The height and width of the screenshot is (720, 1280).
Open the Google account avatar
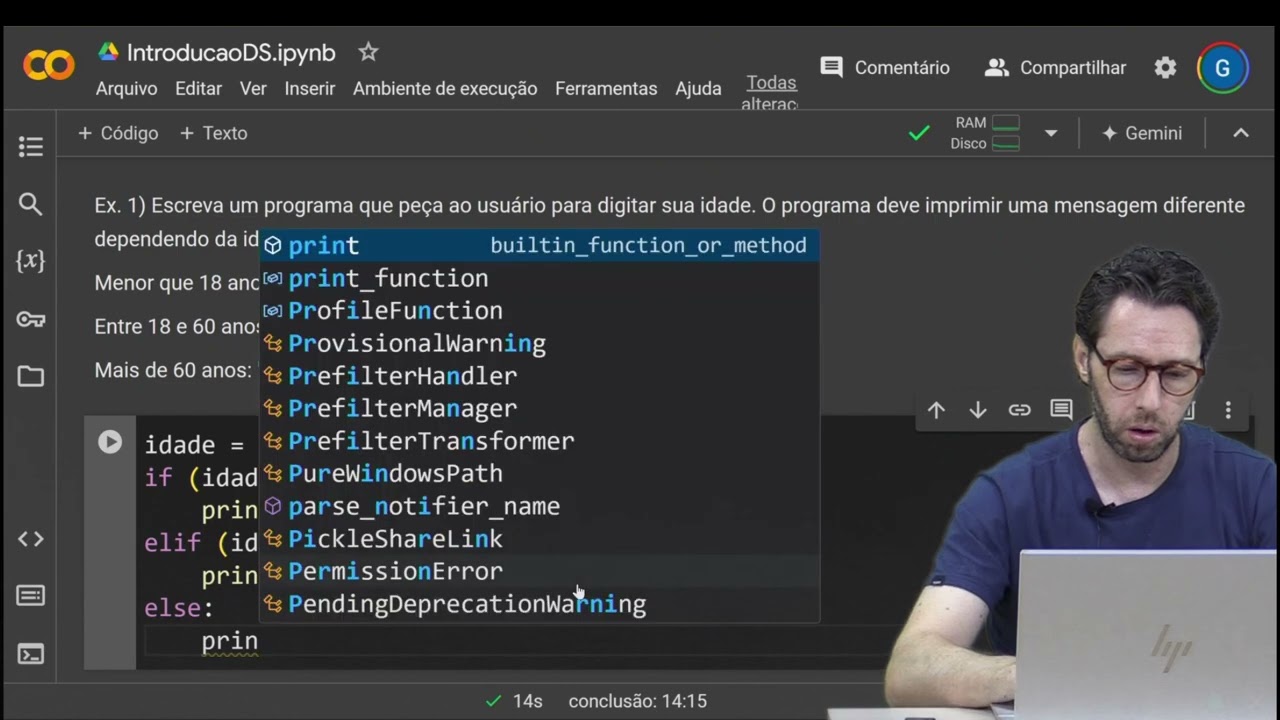1222,68
